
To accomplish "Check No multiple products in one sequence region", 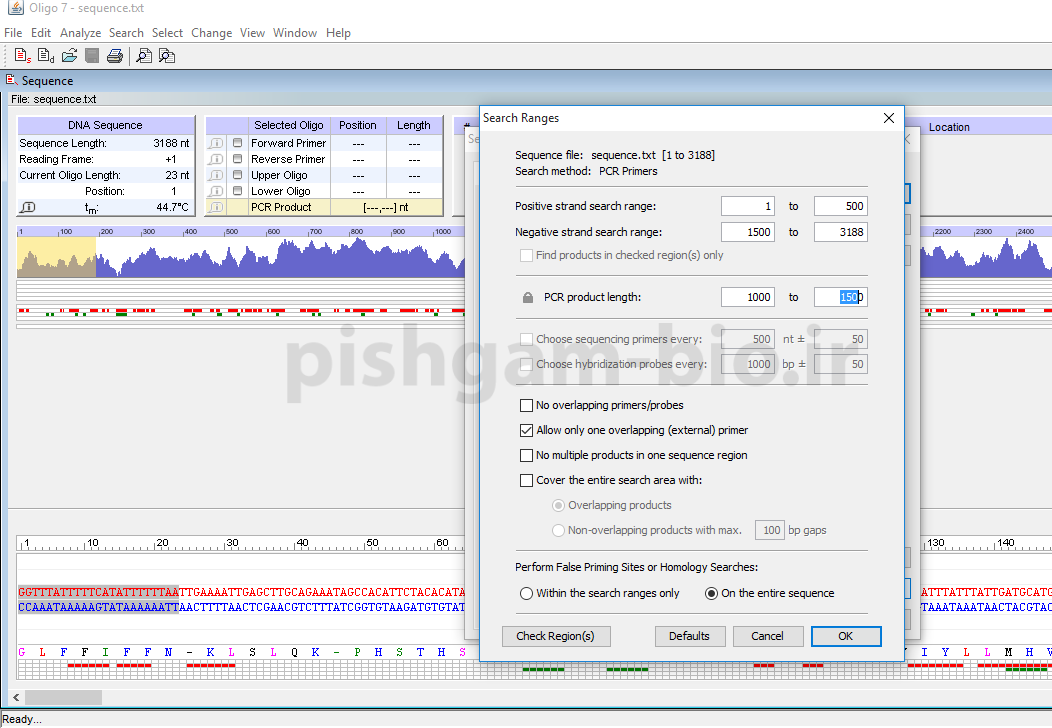I will pyautogui.click(x=527, y=456).
